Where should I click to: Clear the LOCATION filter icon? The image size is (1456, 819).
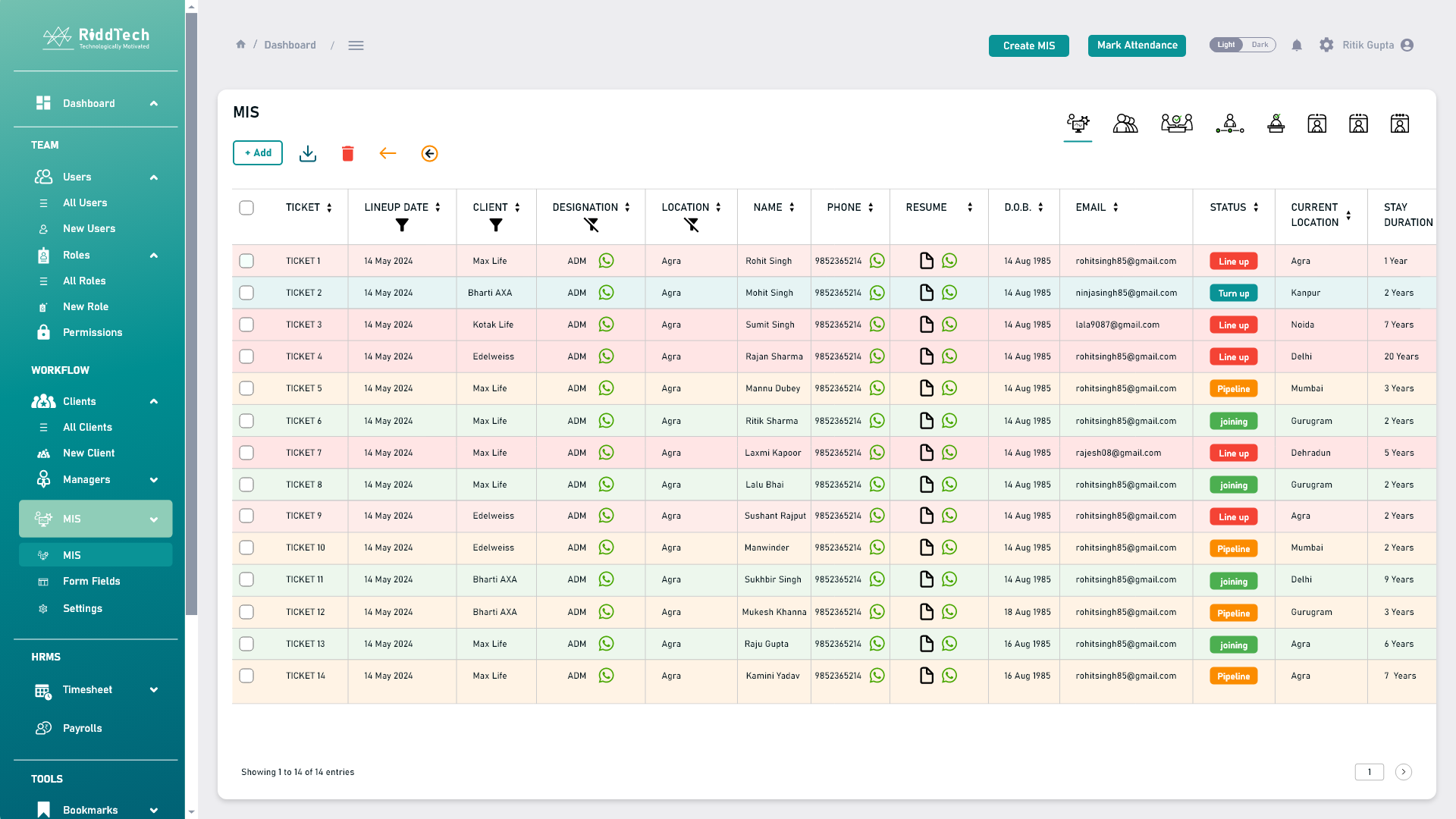click(692, 225)
